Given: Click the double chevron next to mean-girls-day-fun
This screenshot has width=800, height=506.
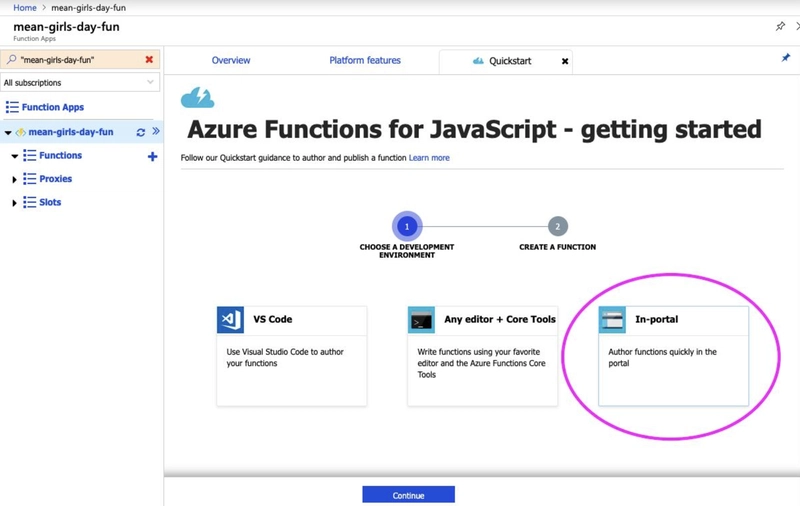Looking at the screenshot, I should (156, 131).
